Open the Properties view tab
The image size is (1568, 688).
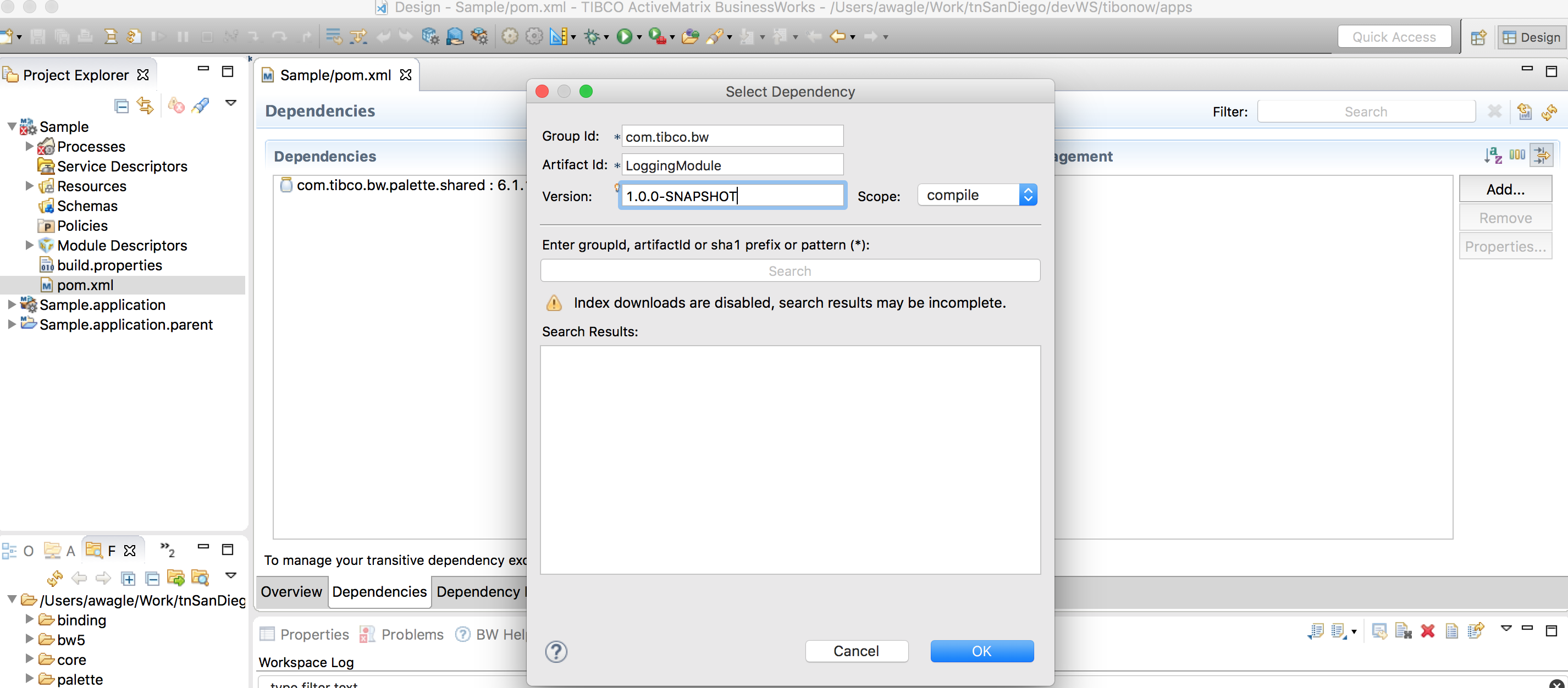(x=305, y=635)
